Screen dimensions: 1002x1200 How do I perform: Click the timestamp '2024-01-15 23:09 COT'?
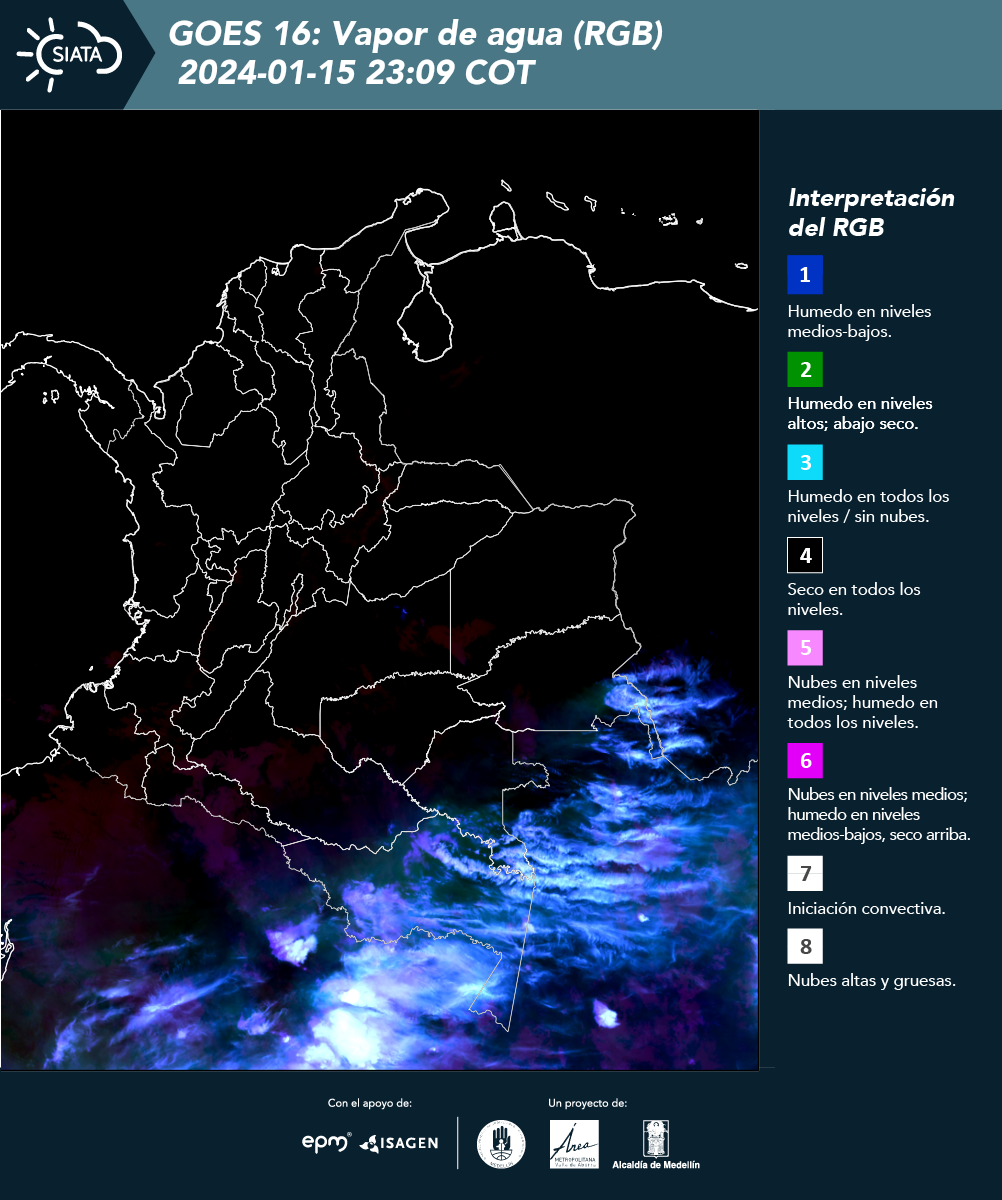[x=357, y=72]
